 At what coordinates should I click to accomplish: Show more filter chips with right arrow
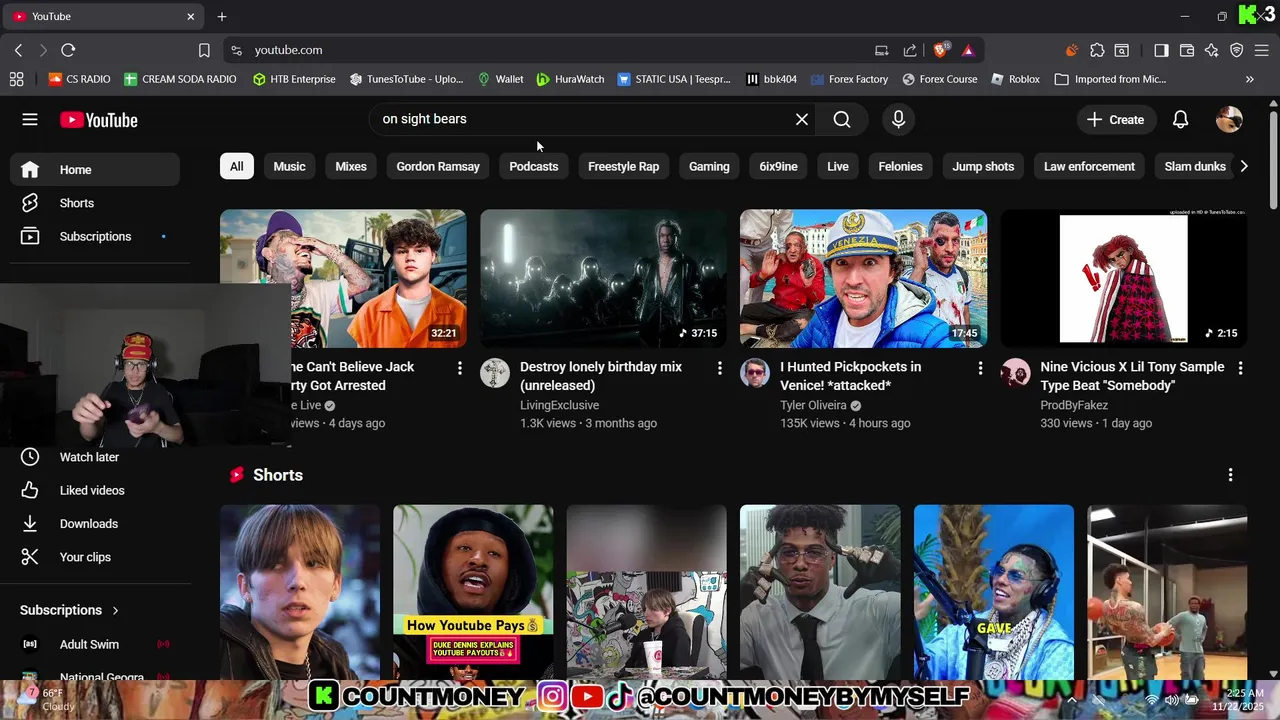click(1244, 166)
